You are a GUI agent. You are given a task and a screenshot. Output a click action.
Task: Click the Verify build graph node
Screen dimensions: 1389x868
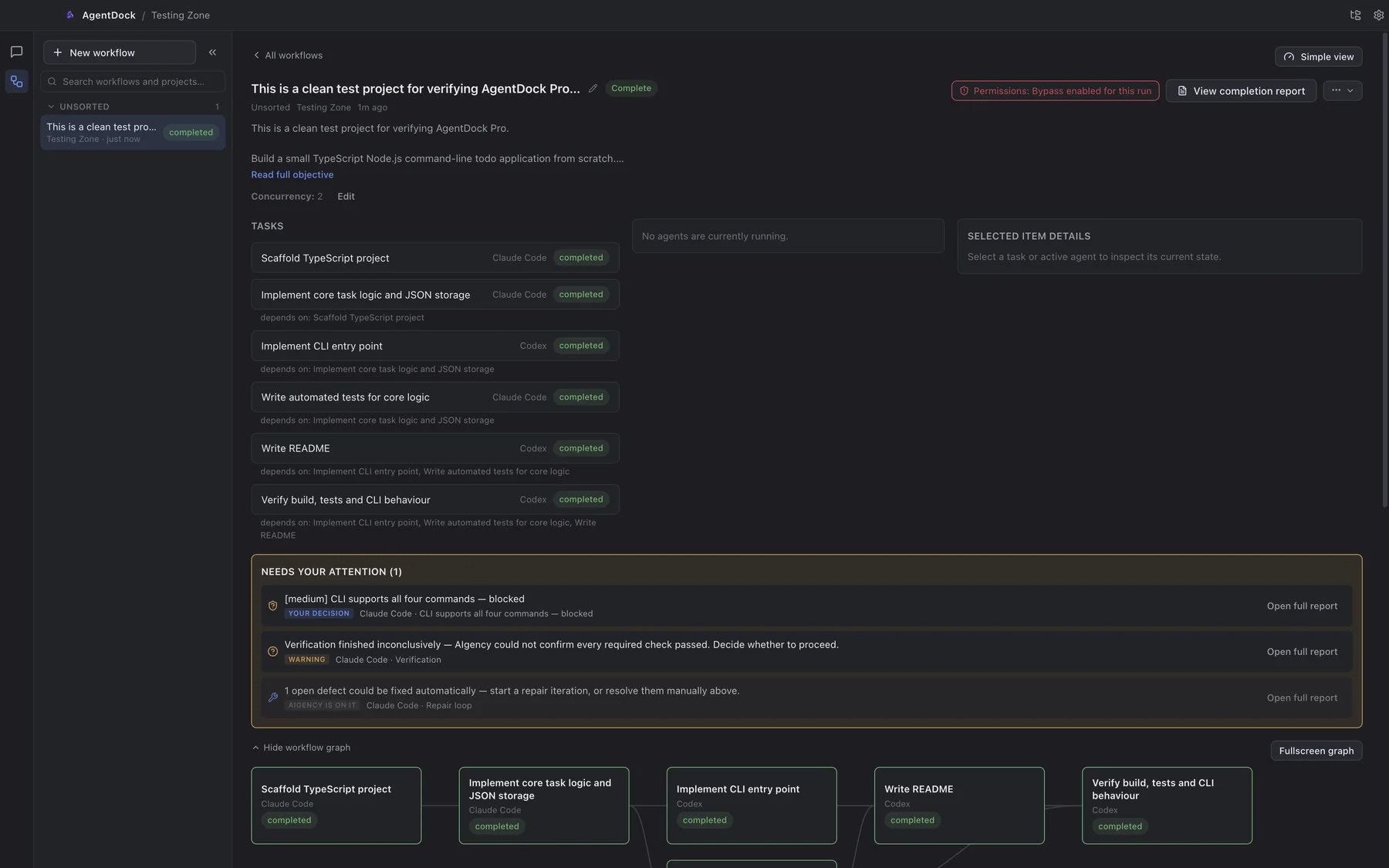(x=1167, y=806)
